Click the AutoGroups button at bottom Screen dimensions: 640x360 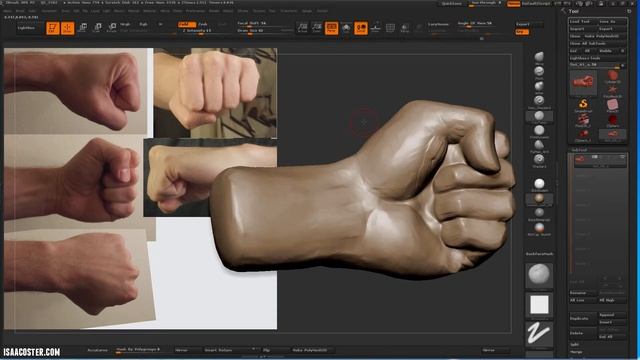(97, 350)
